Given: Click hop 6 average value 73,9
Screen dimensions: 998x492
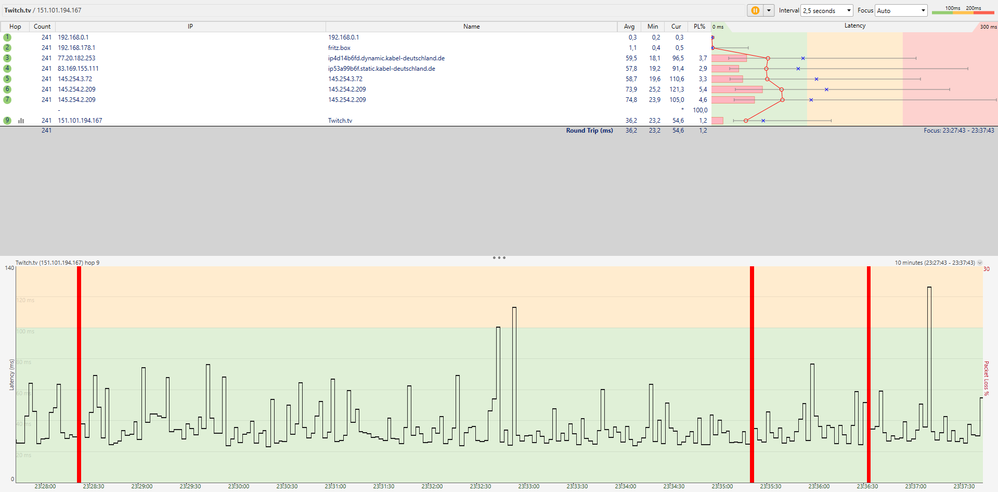Looking at the screenshot, I should [x=631, y=89].
